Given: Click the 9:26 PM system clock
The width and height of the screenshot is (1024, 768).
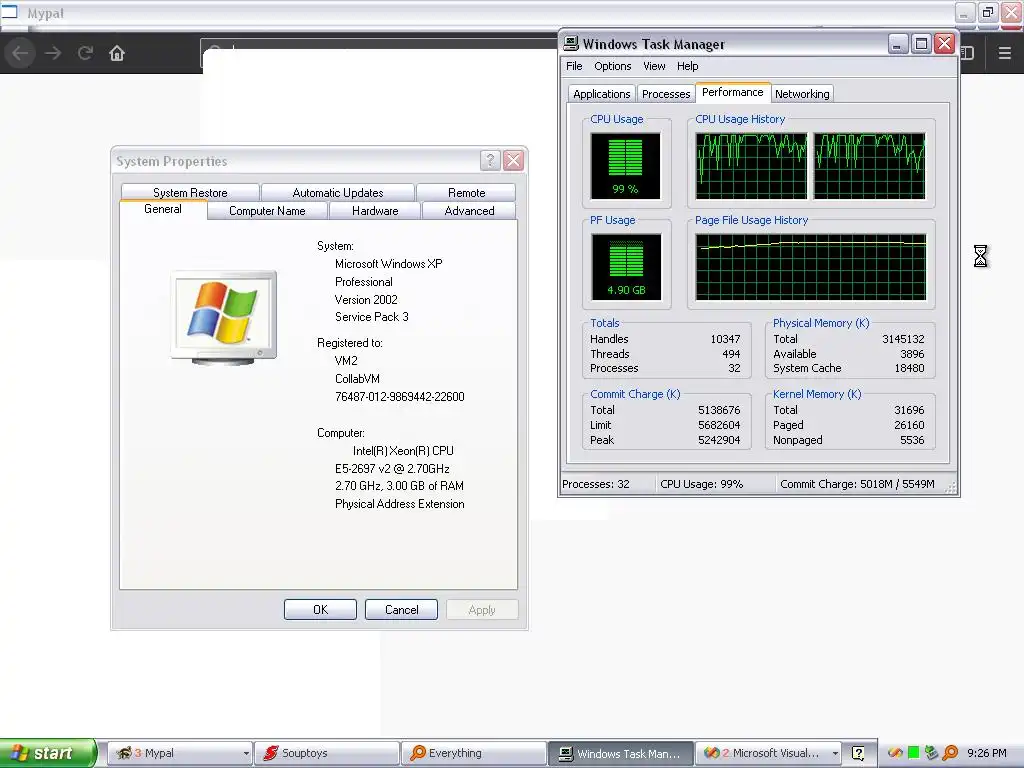Looking at the screenshot, I should 987,753.
